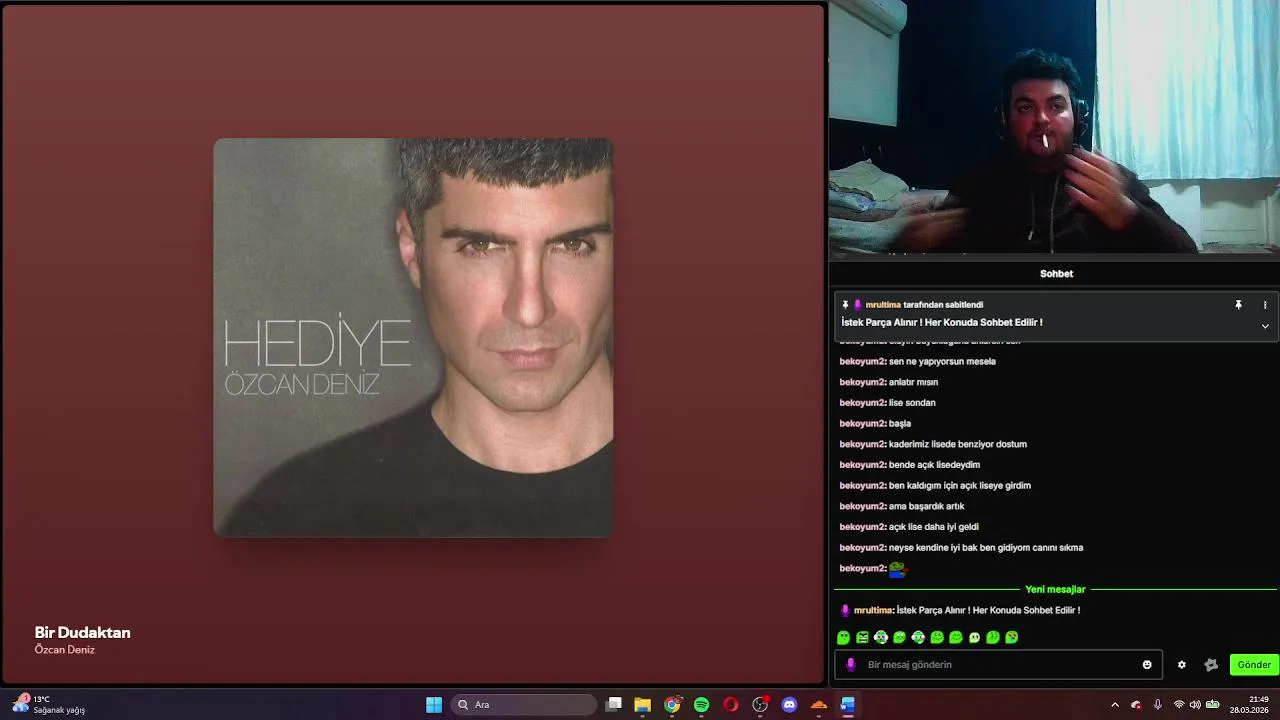Click the message 'açık lise daha iyi geldi'
1280x720 pixels.
pos(934,527)
